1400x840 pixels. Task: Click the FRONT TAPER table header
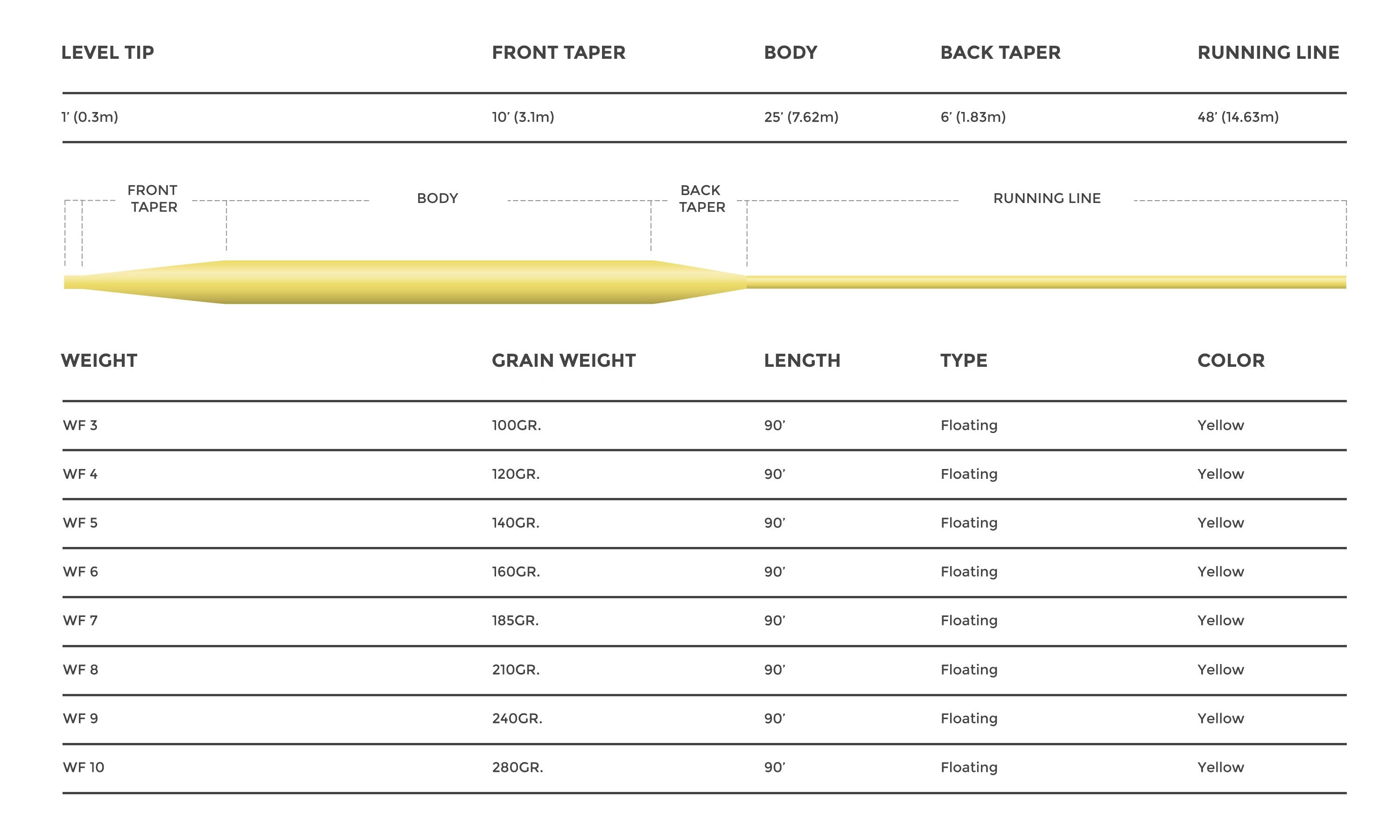pos(558,53)
